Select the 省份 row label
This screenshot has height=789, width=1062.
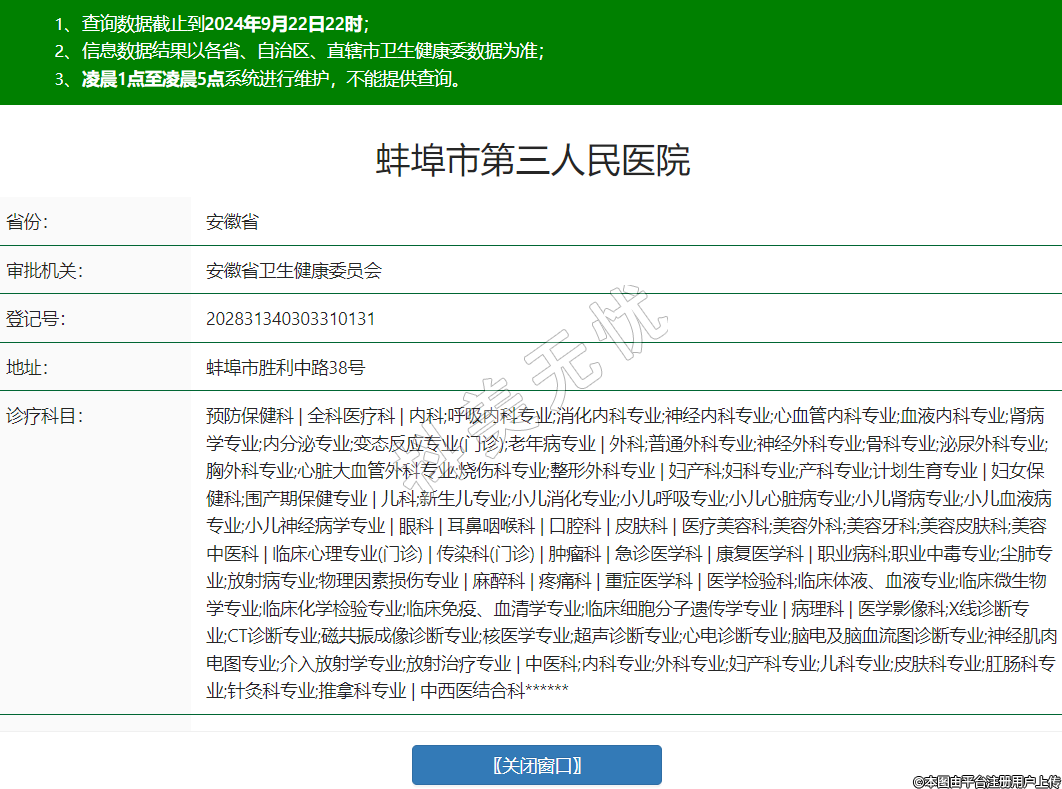[27, 222]
